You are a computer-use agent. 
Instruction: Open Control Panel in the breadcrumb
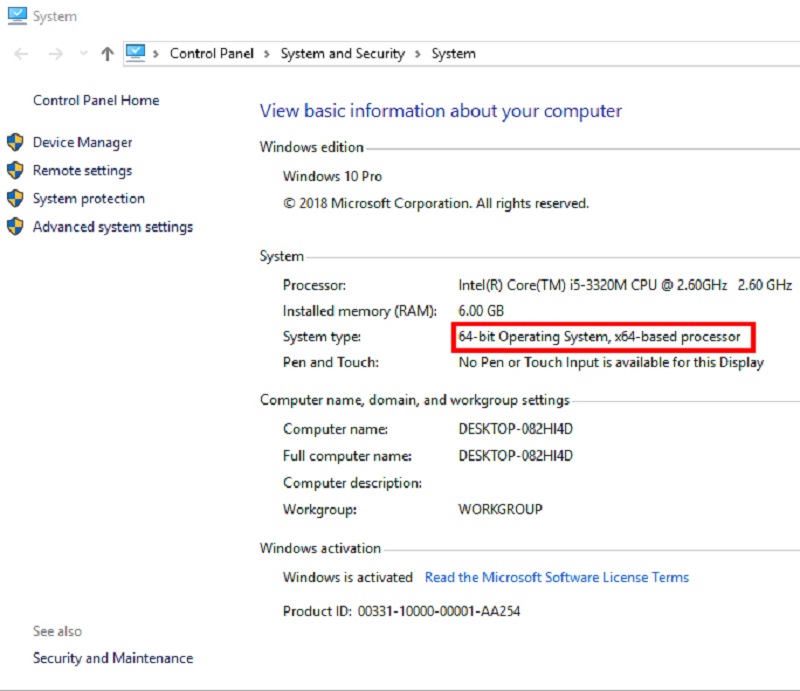point(212,54)
